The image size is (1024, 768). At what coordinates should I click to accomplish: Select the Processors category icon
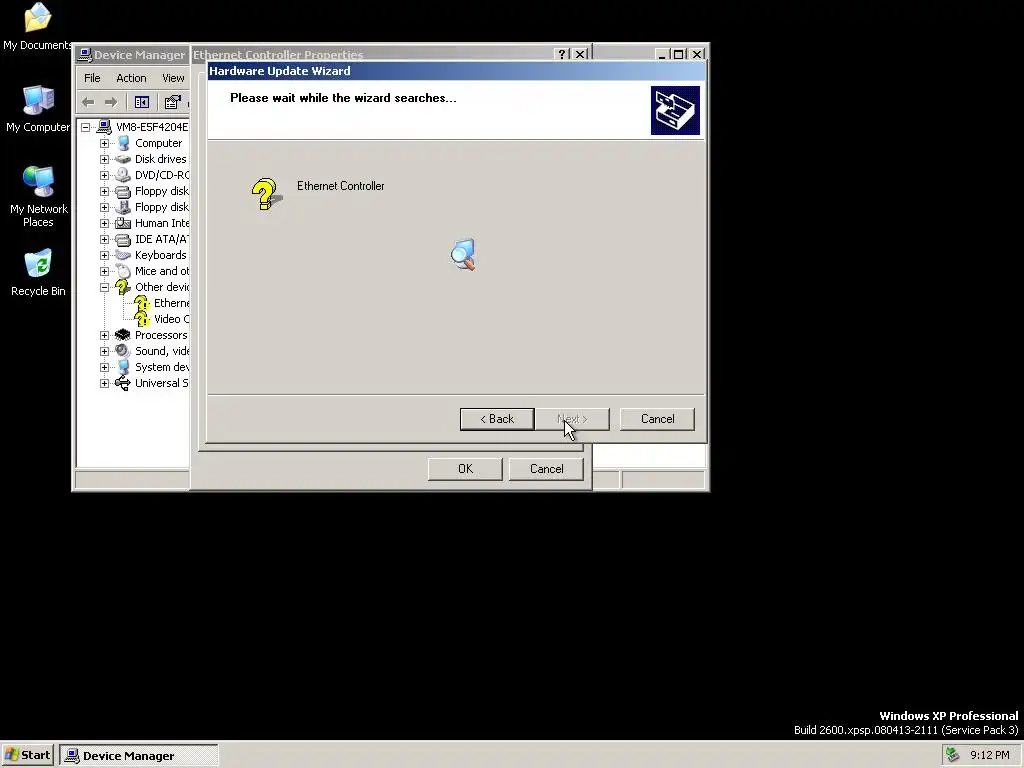pyautogui.click(x=123, y=335)
